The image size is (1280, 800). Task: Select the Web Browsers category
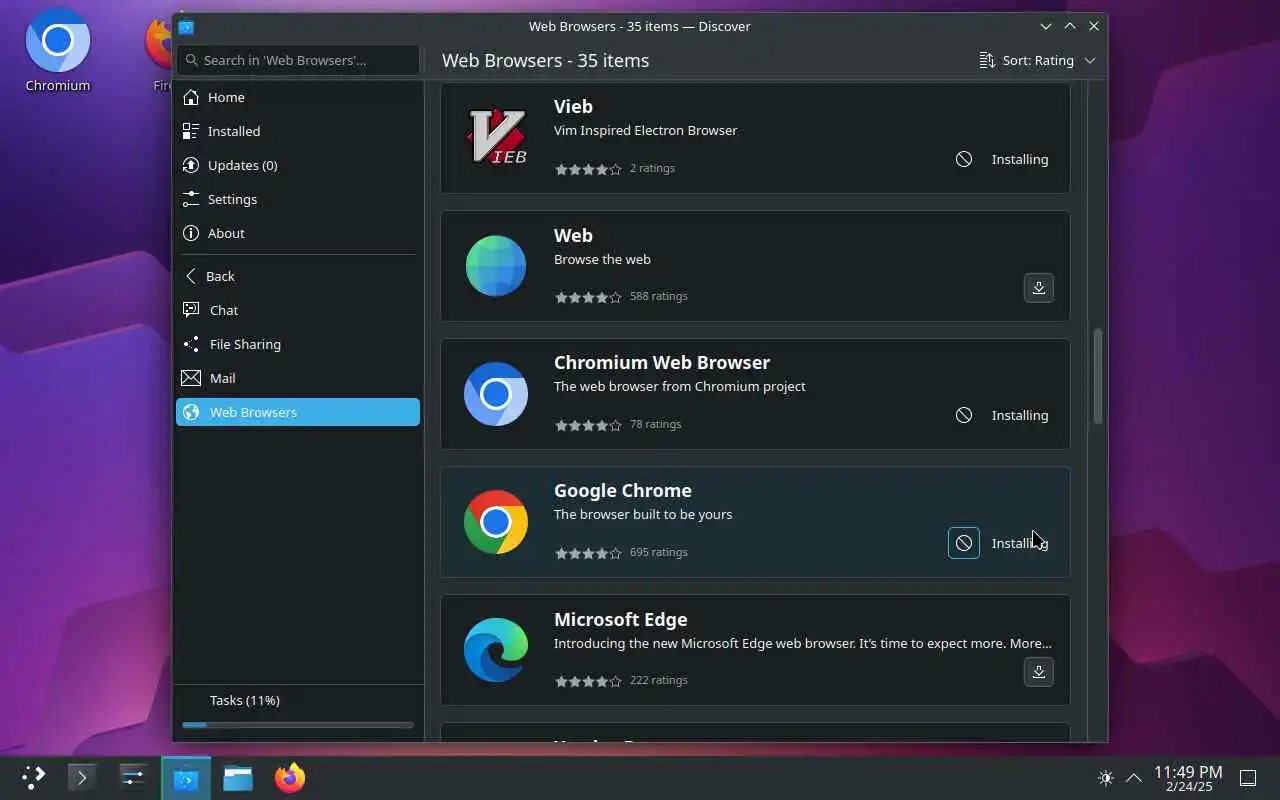click(298, 412)
